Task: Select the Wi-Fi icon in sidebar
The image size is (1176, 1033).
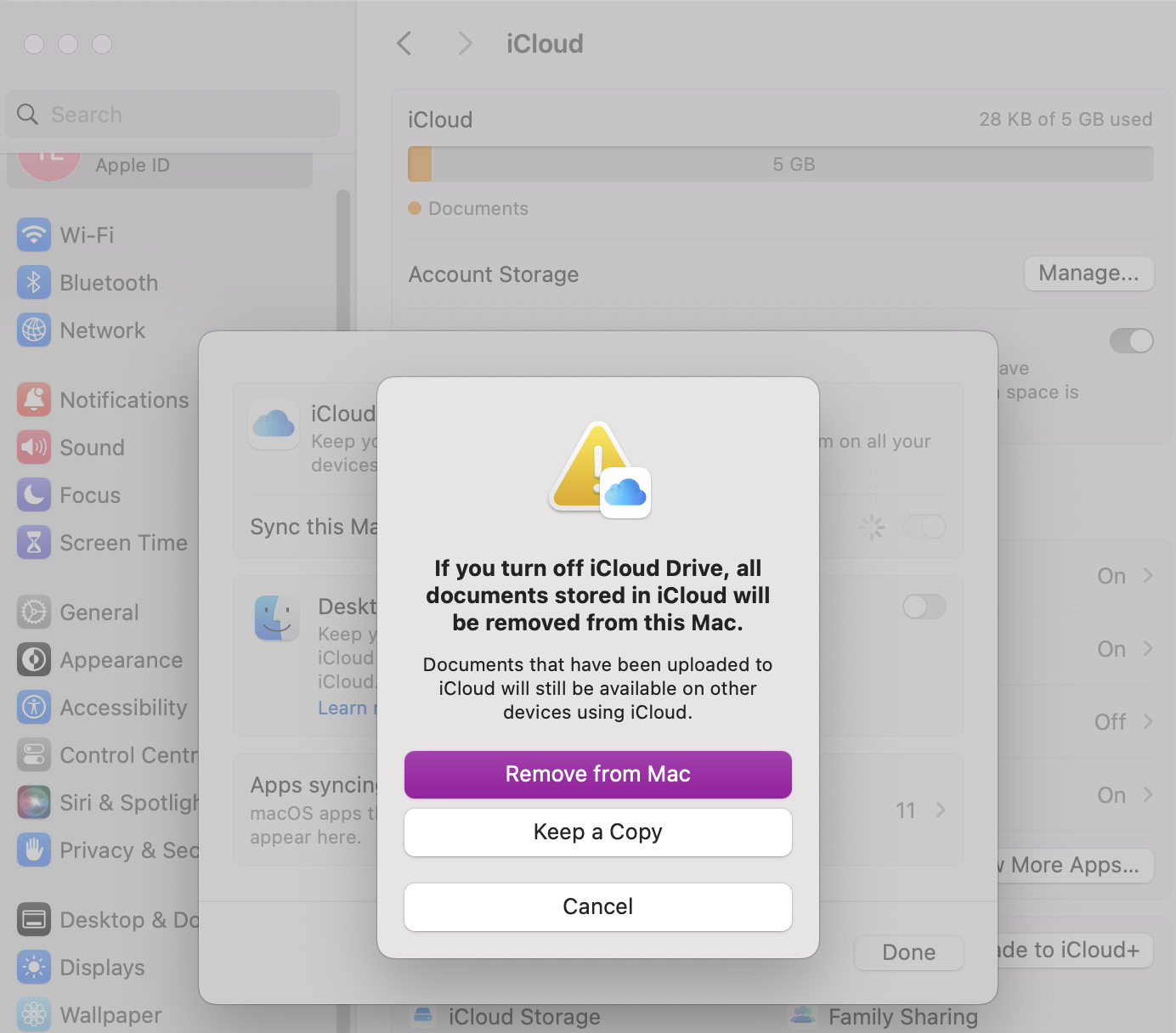Action: (33, 234)
